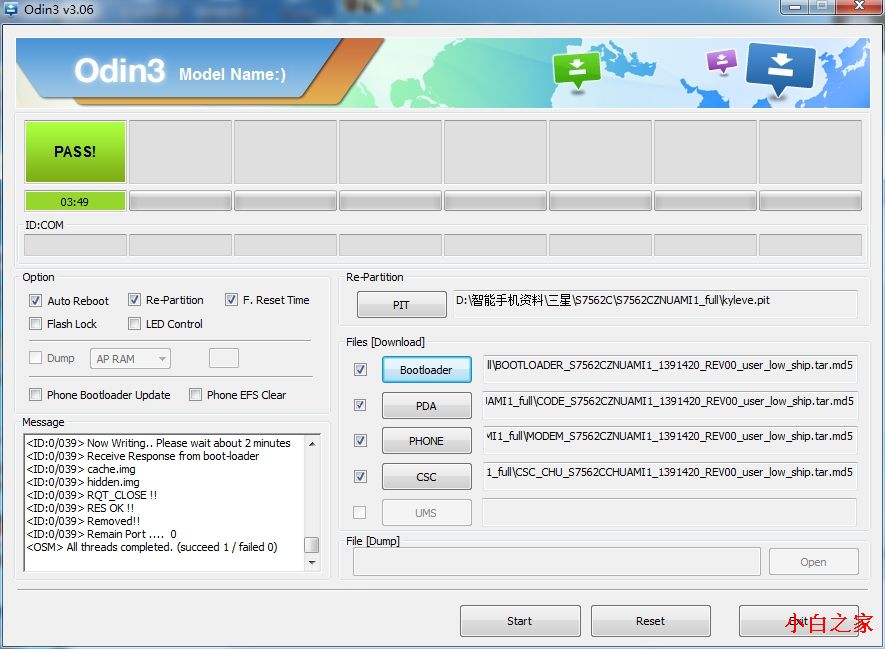Uncheck the PHONE file checkbox
This screenshot has width=885, height=649.
pos(360,440)
